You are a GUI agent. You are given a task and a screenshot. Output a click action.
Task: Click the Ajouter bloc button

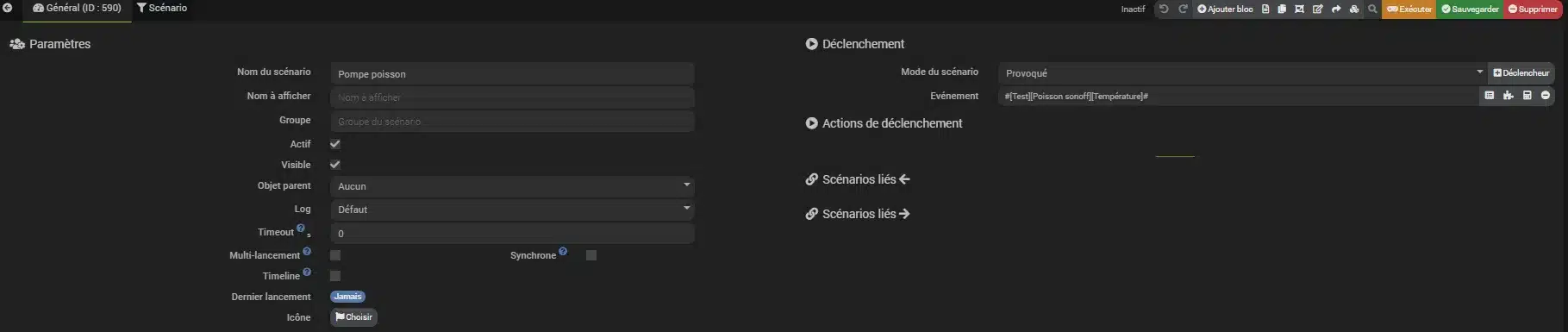(x=1225, y=9)
